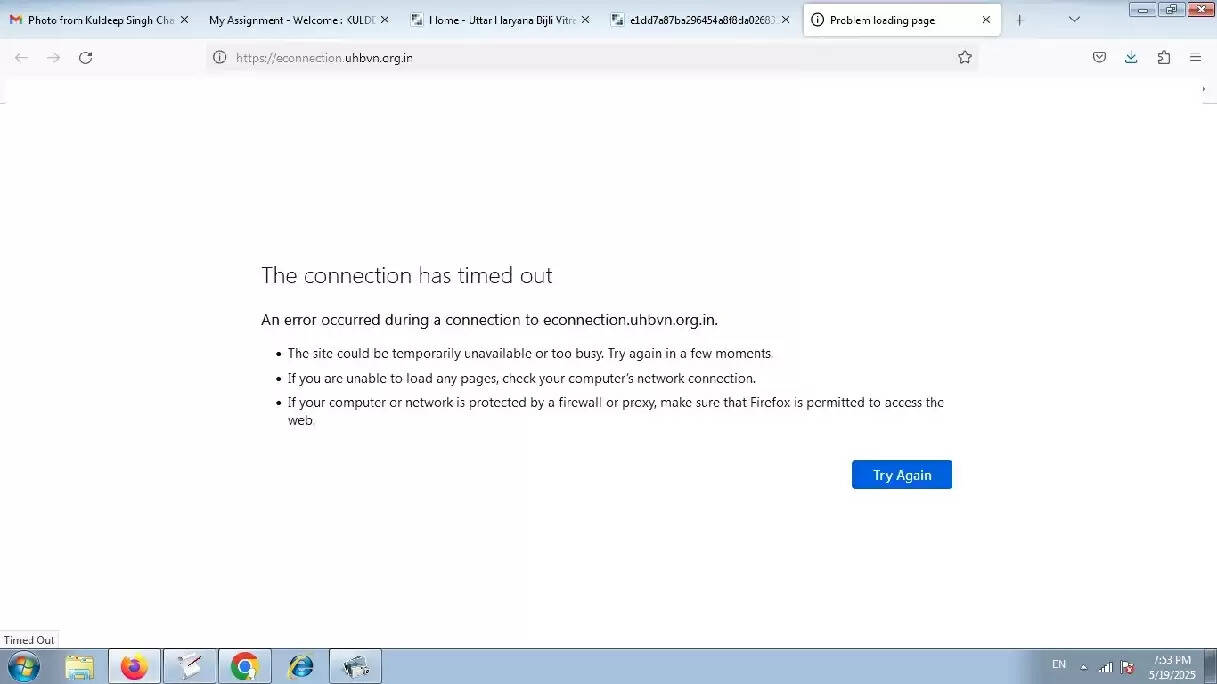Viewport: 1217px width, 684px height.
Task: Launch Google Chrome from the taskbar
Action: [x=244, y=666]
